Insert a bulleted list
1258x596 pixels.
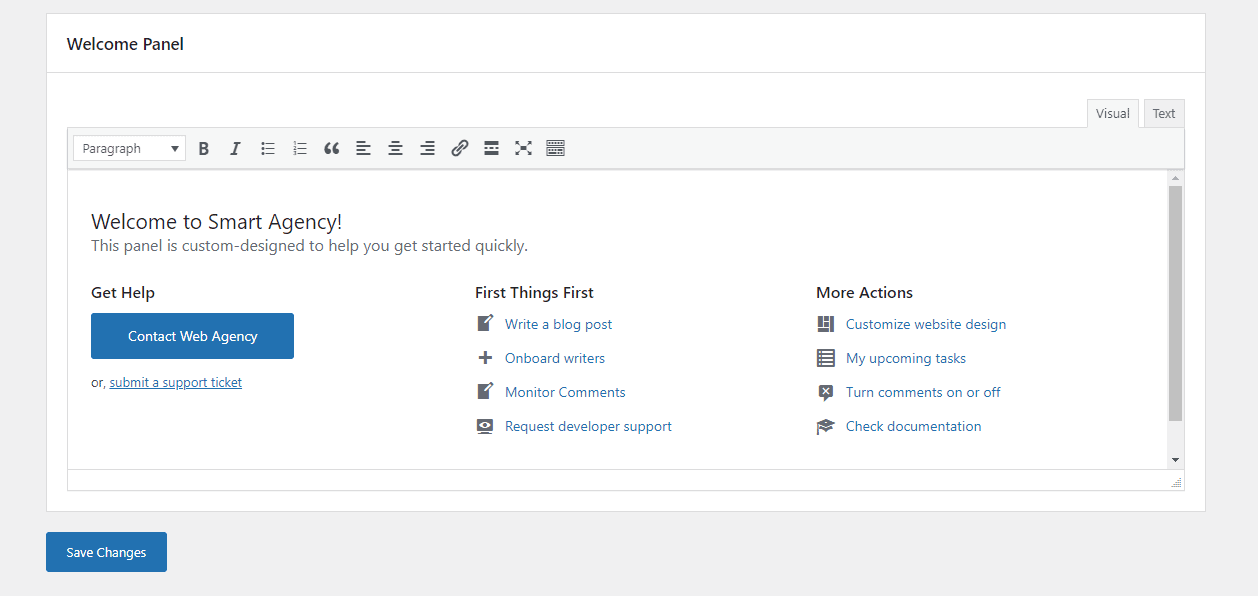[268, 149]
